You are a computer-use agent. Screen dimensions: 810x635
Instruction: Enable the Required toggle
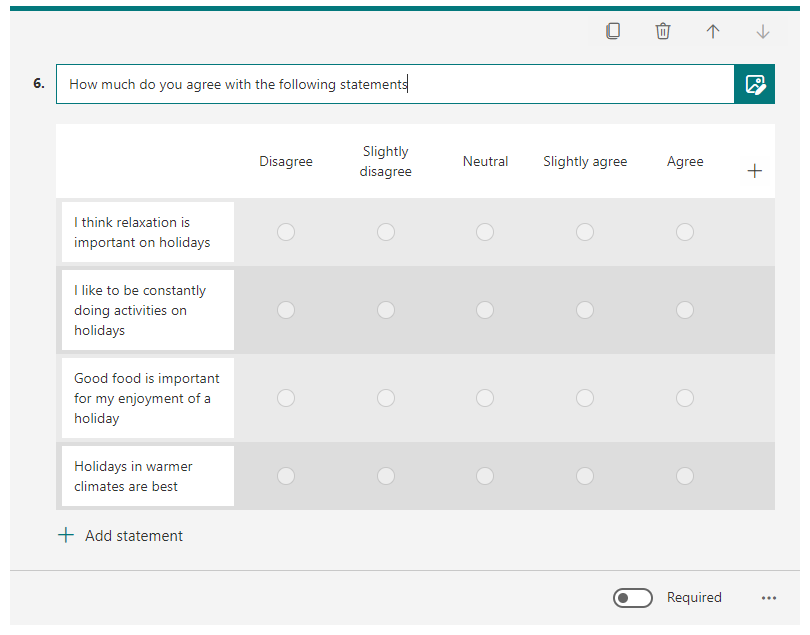click(633, 597)
